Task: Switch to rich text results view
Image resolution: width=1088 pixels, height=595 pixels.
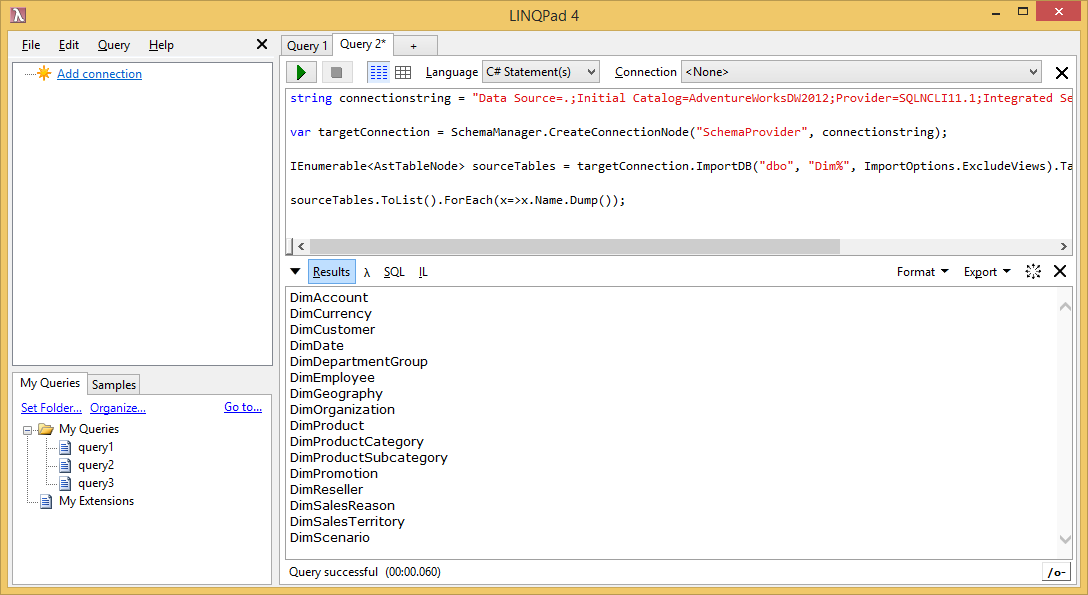Action: pyautogui.click(x=378, y=72)
